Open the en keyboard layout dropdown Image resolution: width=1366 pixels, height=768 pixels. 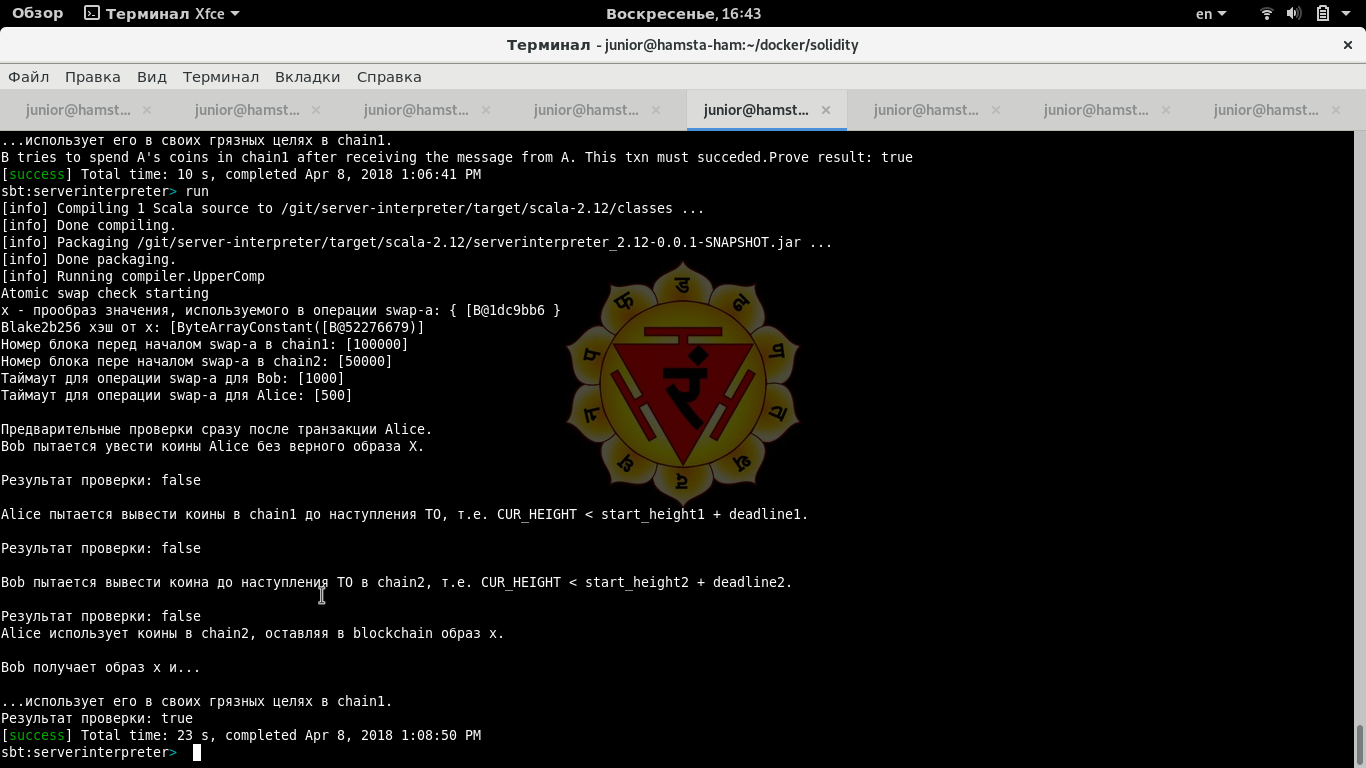pos(1211,14)
